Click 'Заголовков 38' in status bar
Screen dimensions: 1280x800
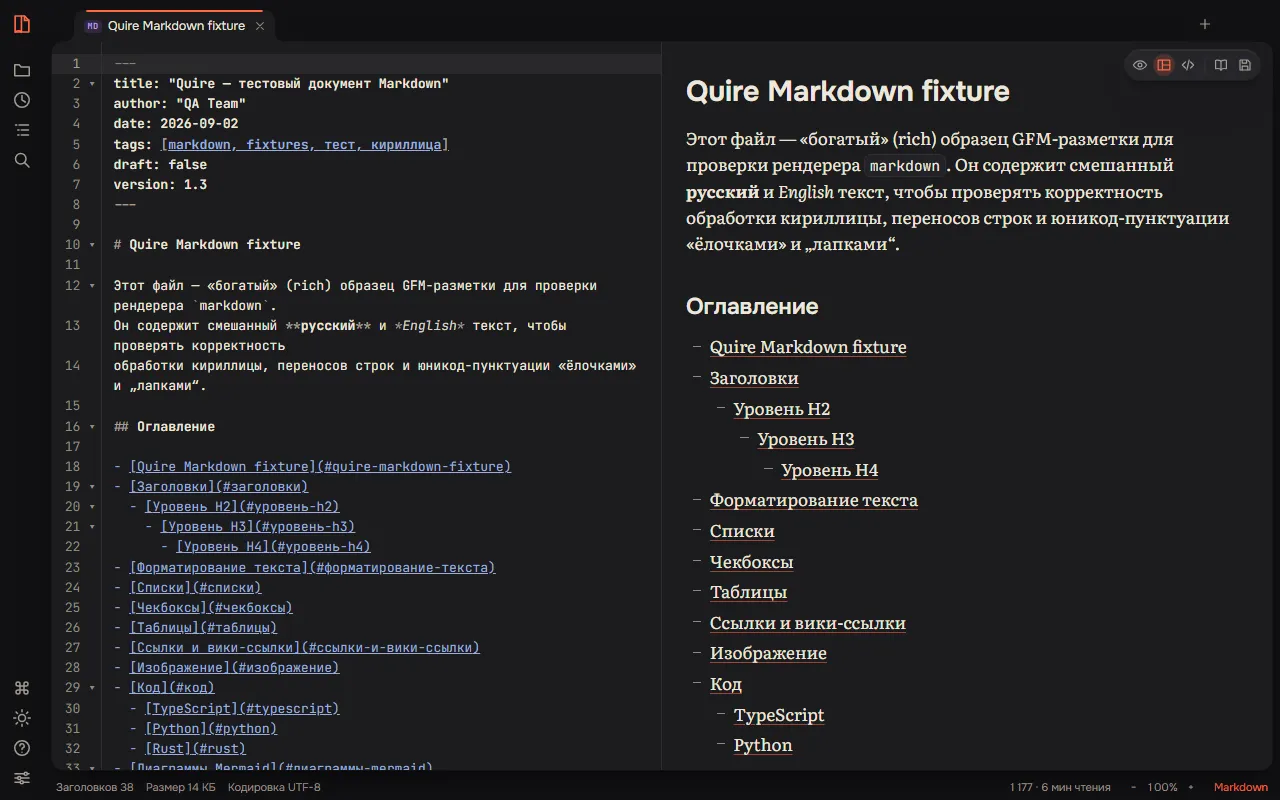(94, 787)
